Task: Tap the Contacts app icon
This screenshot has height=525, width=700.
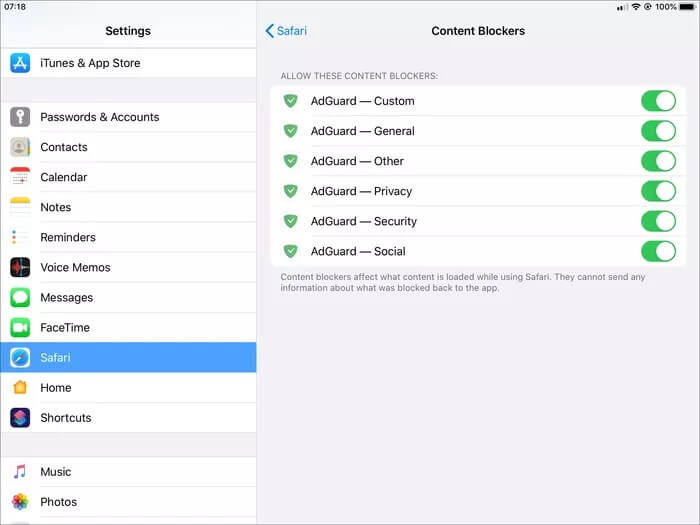Action: [20, 147]
